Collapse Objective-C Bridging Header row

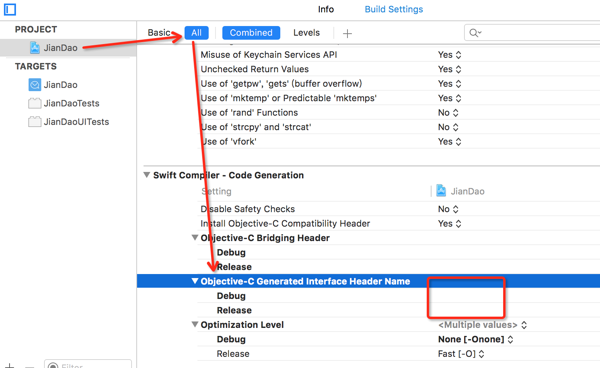coord(195,238)
